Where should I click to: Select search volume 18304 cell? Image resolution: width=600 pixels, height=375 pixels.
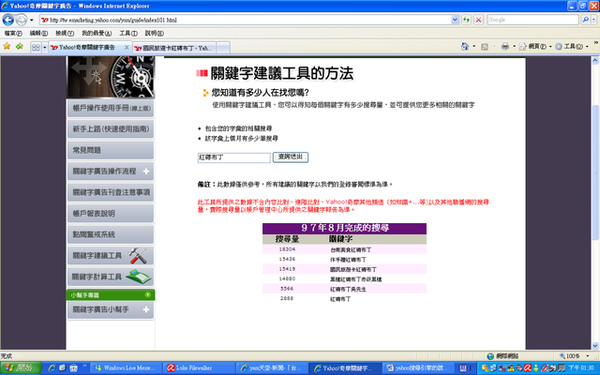coord(287,249)
